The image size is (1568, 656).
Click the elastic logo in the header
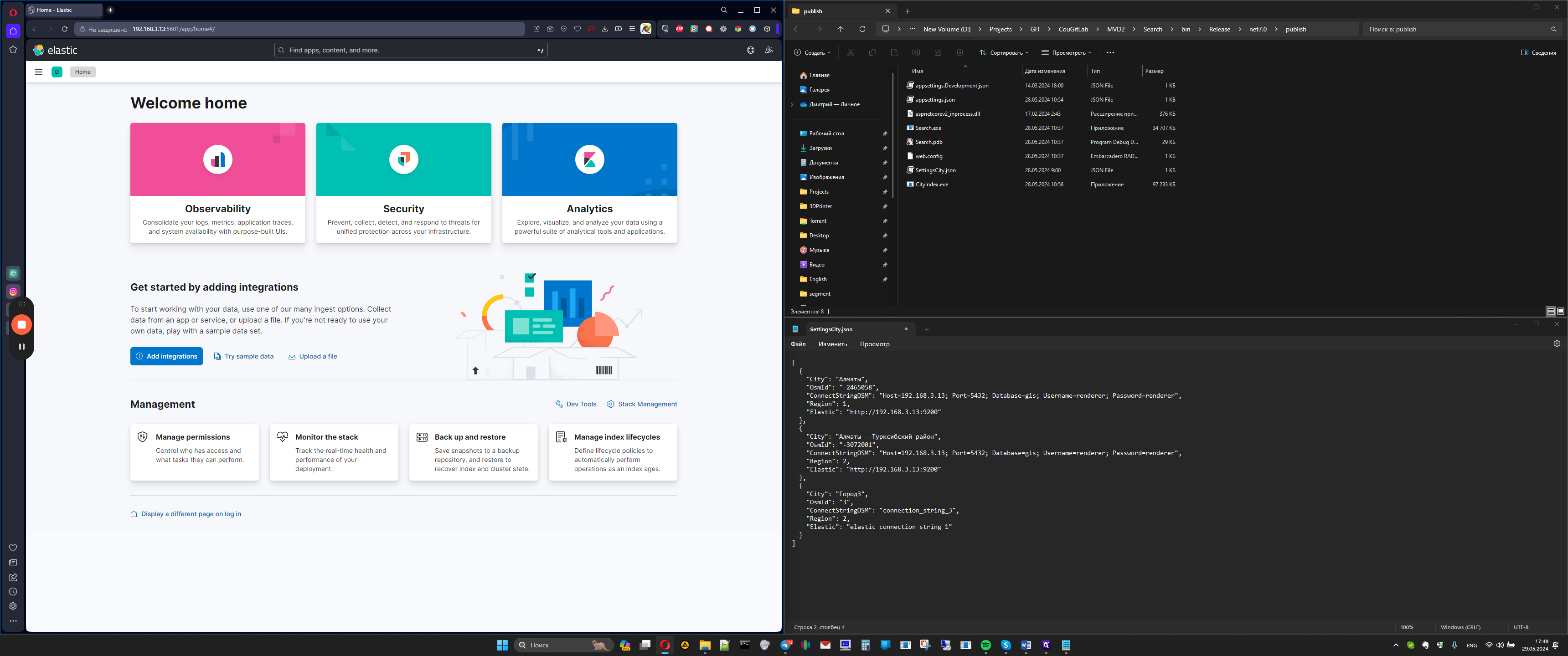tap(56, 50)
